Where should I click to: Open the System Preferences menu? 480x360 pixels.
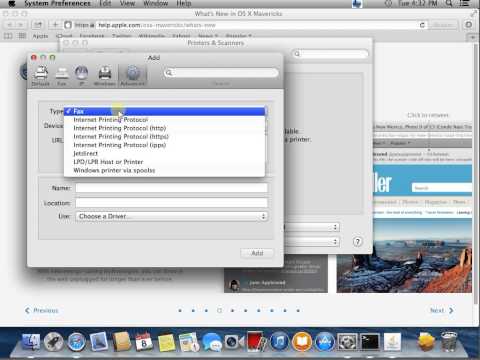[57, 4]
